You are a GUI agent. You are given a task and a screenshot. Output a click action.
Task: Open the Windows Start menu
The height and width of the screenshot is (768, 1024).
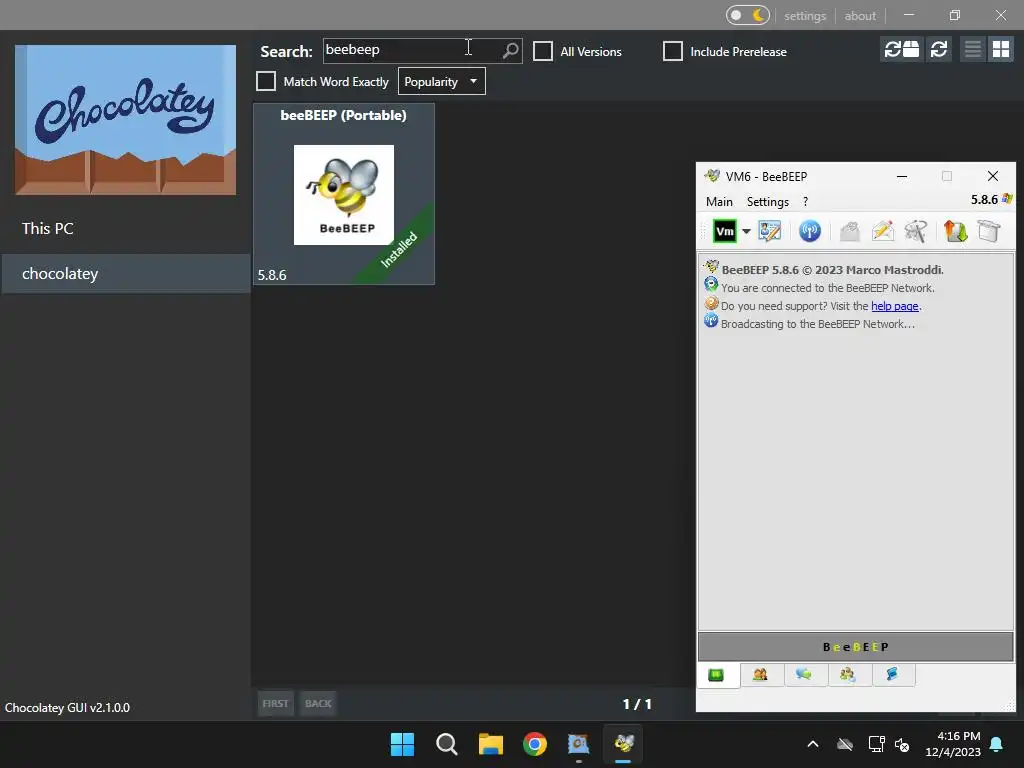tap(402, 744)
